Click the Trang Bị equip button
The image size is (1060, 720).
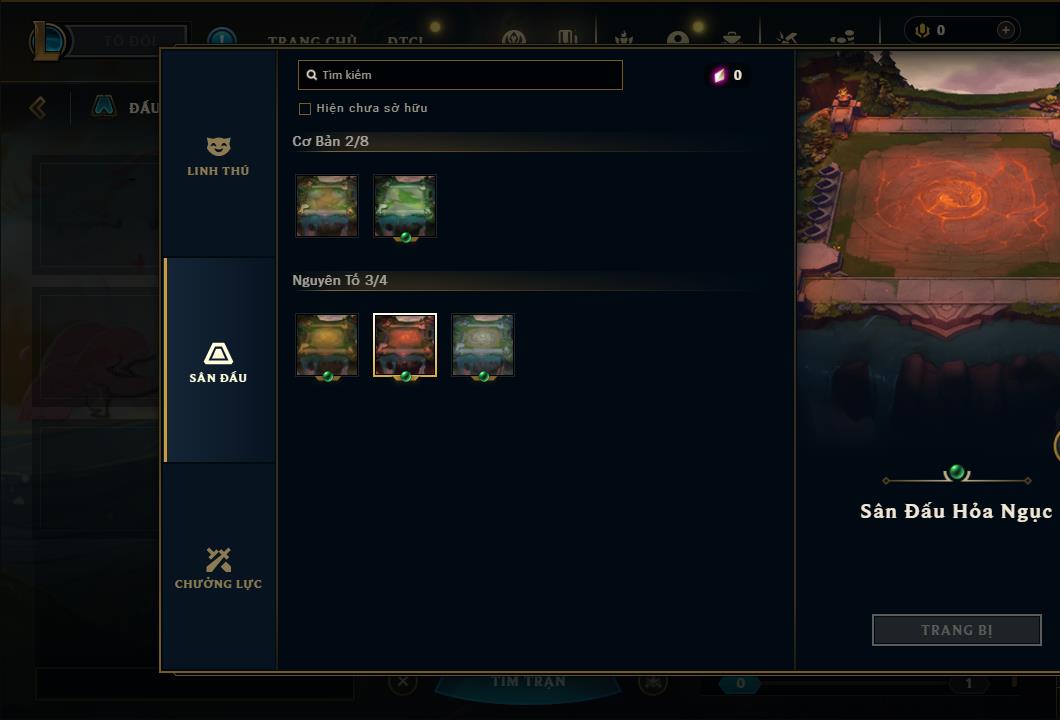(x=957, y=630)
